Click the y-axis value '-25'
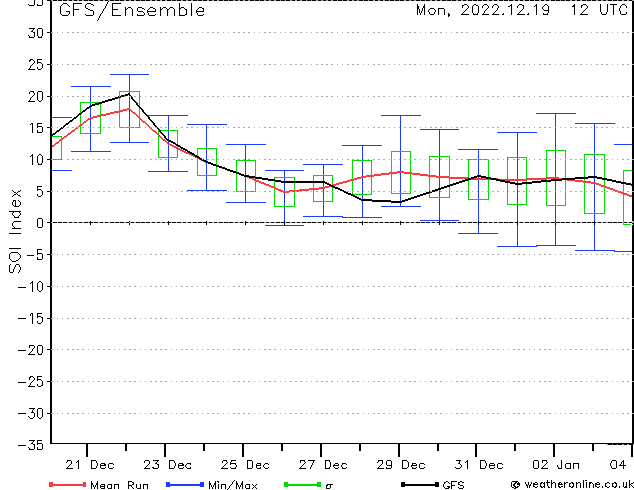634x490 pixels. [31, 382]
